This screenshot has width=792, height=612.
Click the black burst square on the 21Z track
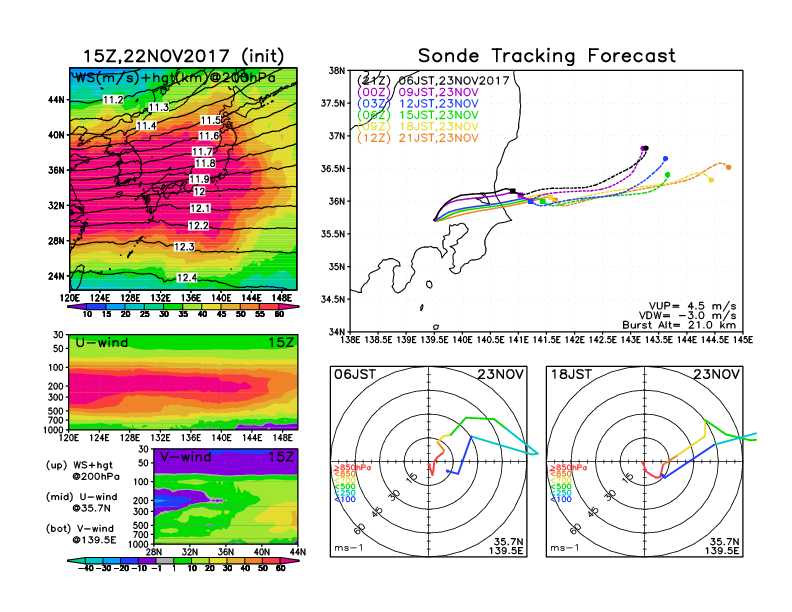[513, 191]
